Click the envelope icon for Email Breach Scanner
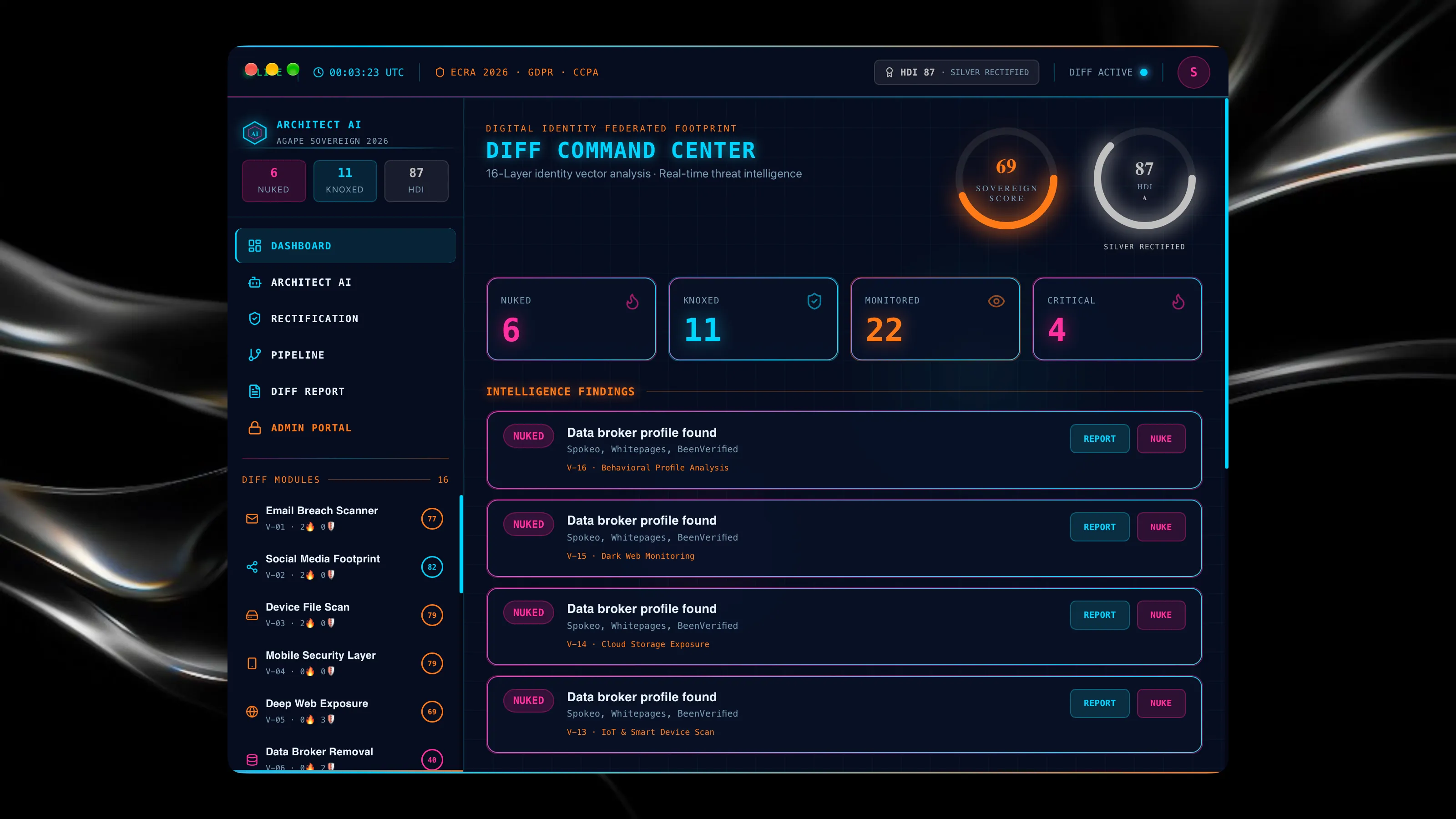 click(252, 519)
